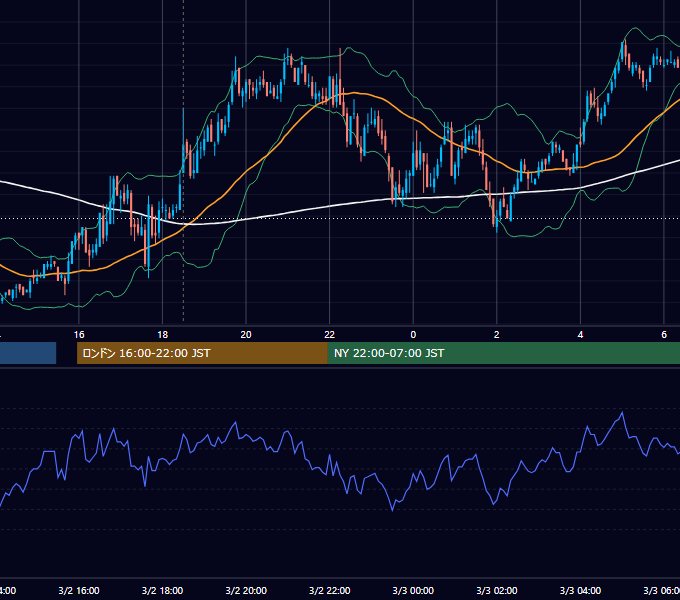Click hour label 16 under price chart

(79, 334)
